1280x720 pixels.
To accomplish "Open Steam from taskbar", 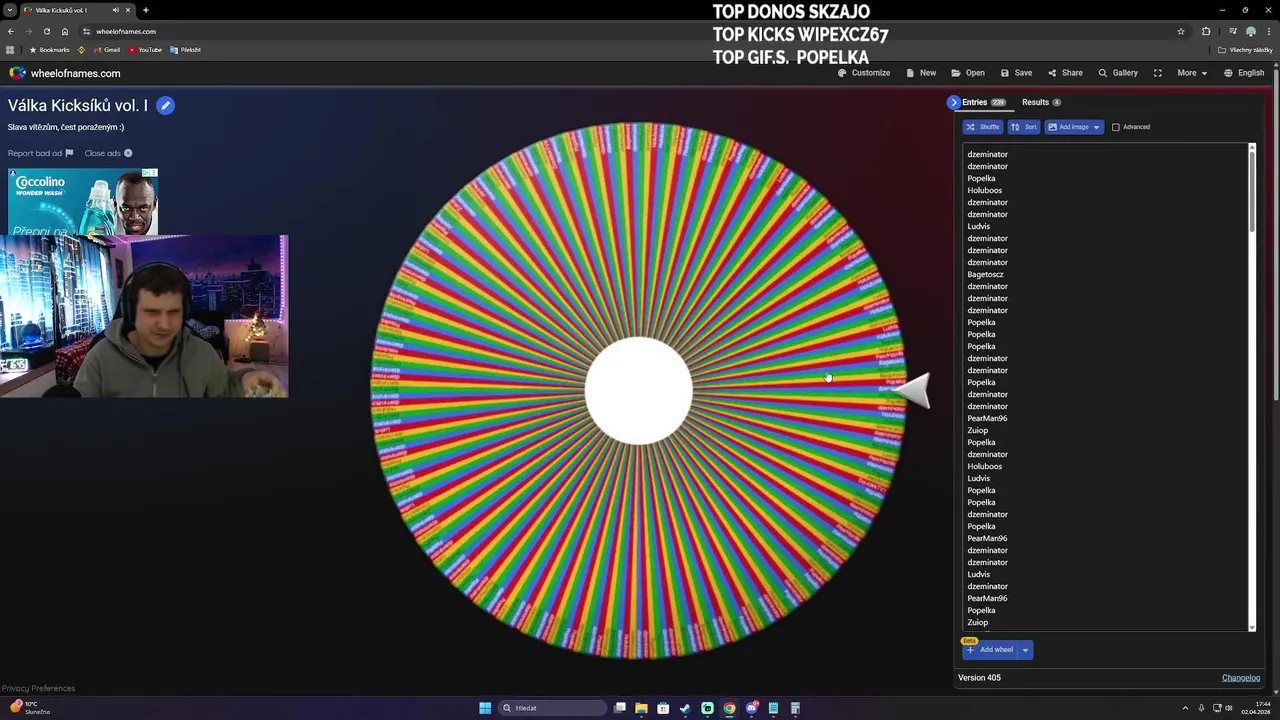I will tap(685, 708).
